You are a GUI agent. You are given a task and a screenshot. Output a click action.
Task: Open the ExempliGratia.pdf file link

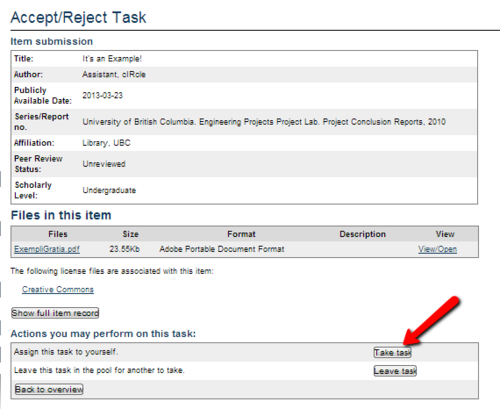pyautogui.click(x=47, y=249)
